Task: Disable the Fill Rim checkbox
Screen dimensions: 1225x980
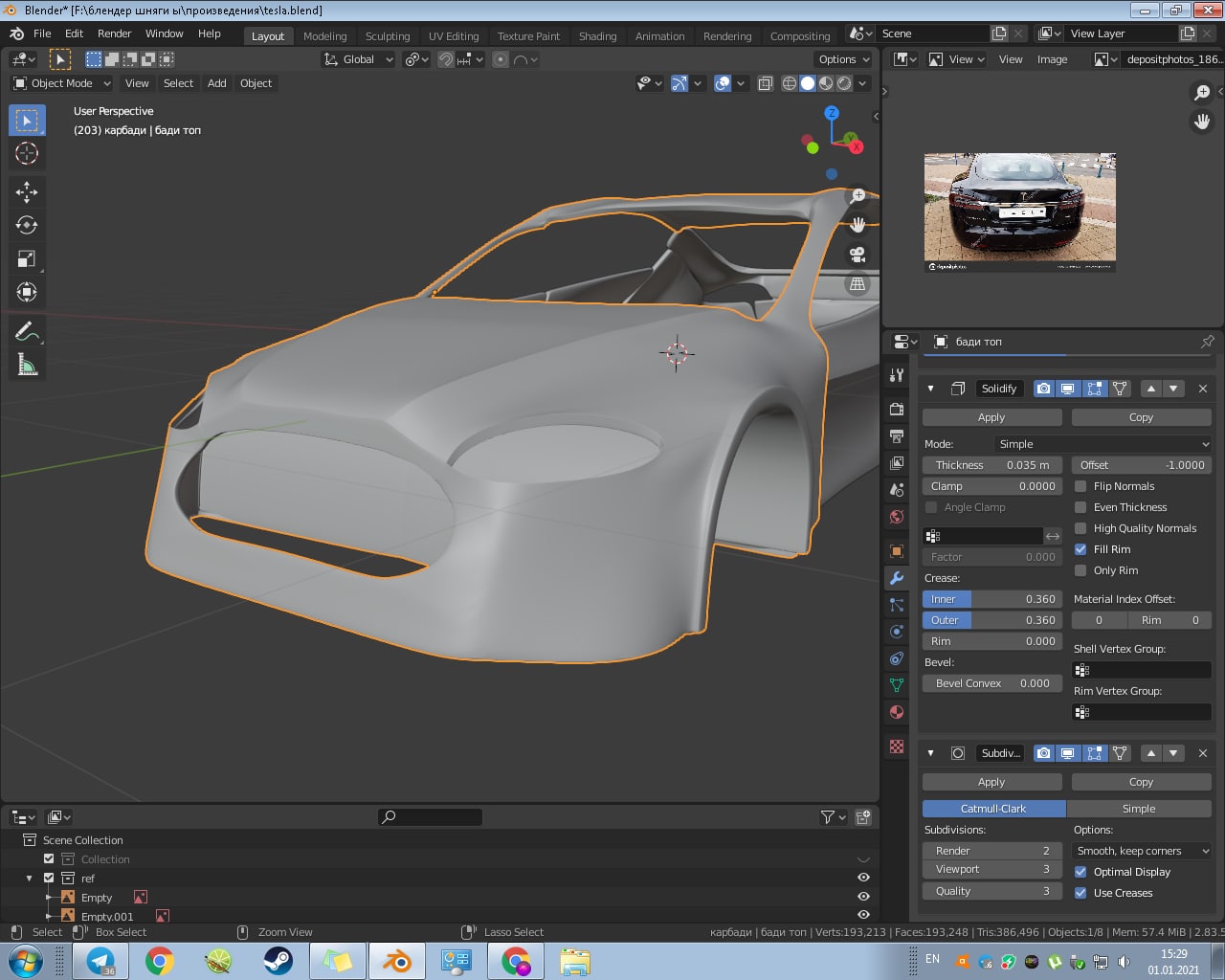Action: [1080, 549]
